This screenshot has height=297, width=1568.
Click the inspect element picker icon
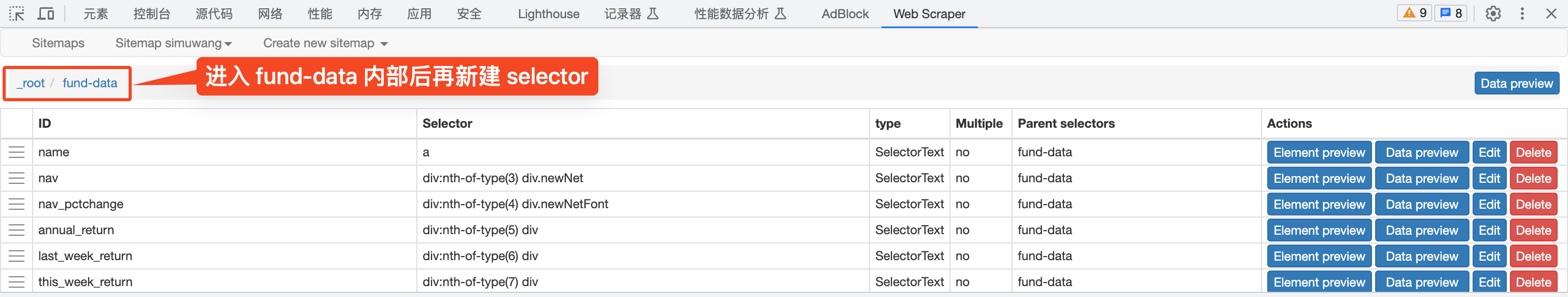[17, 14]
